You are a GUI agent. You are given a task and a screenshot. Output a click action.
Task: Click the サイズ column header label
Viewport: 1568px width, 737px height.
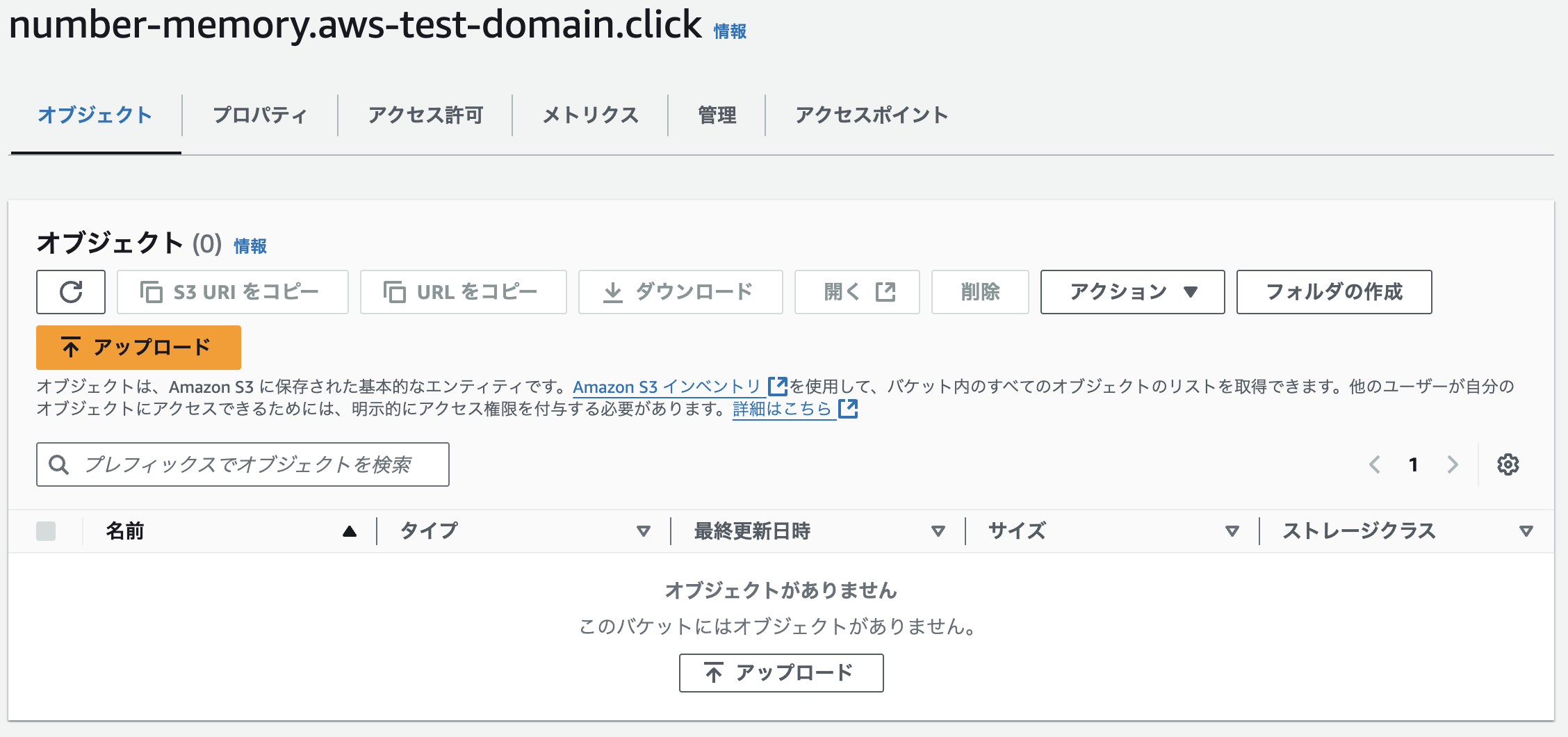pos(1017,531)
